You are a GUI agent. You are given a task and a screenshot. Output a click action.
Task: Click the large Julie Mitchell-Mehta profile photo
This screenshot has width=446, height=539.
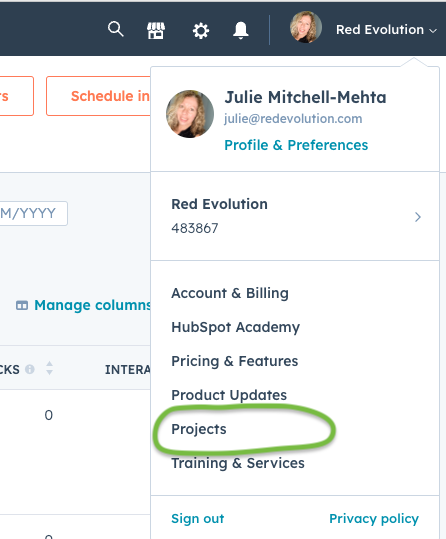pos(190,114)
